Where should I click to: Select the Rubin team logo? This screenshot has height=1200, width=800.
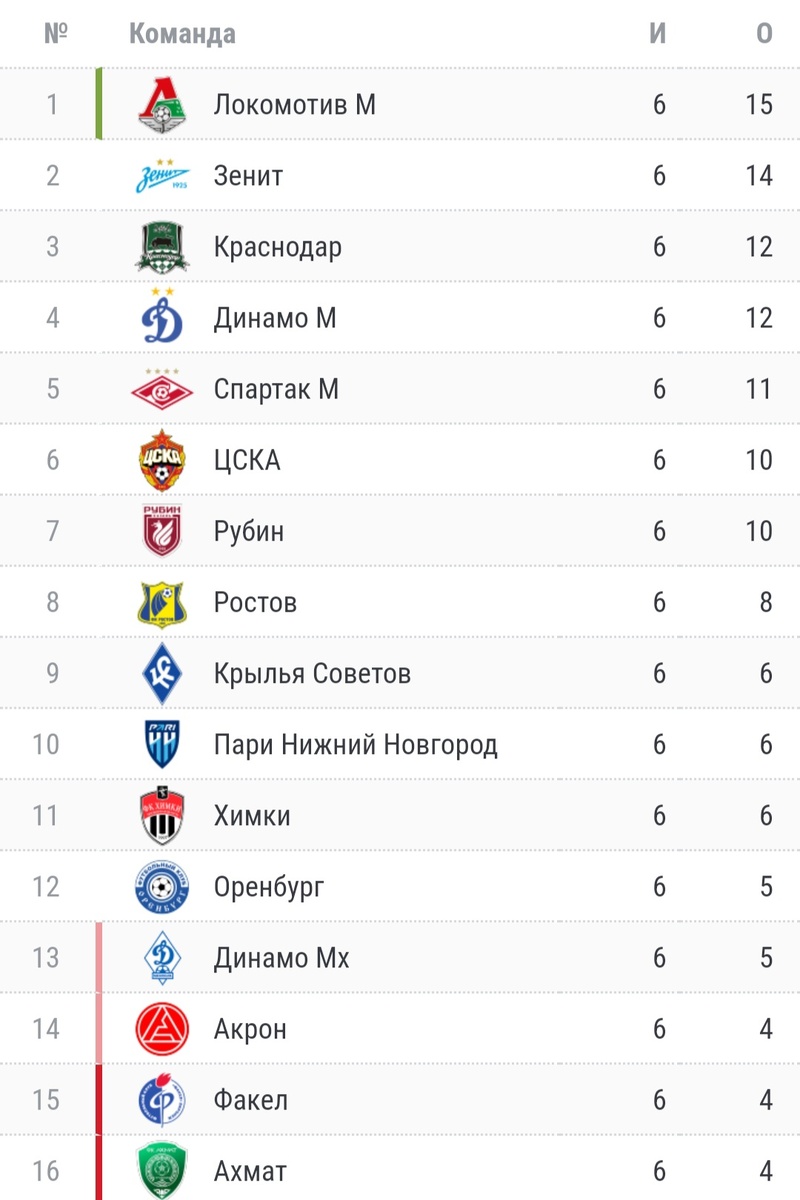[161, 531]
